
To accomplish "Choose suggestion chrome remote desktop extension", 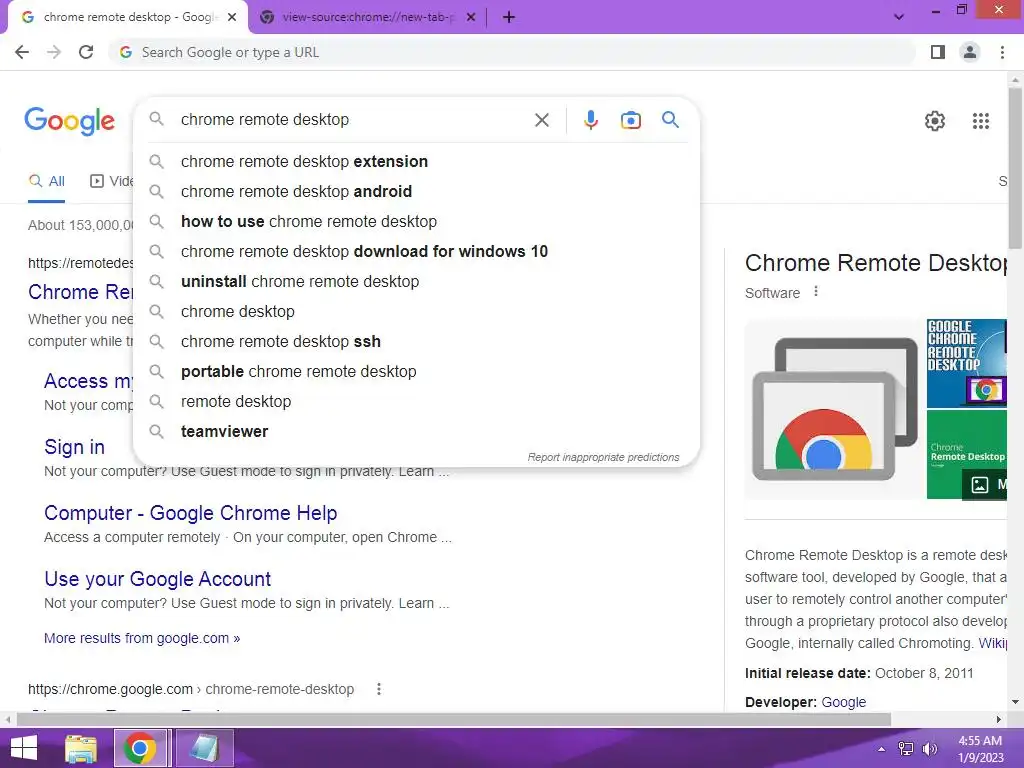I will point(416,161).
